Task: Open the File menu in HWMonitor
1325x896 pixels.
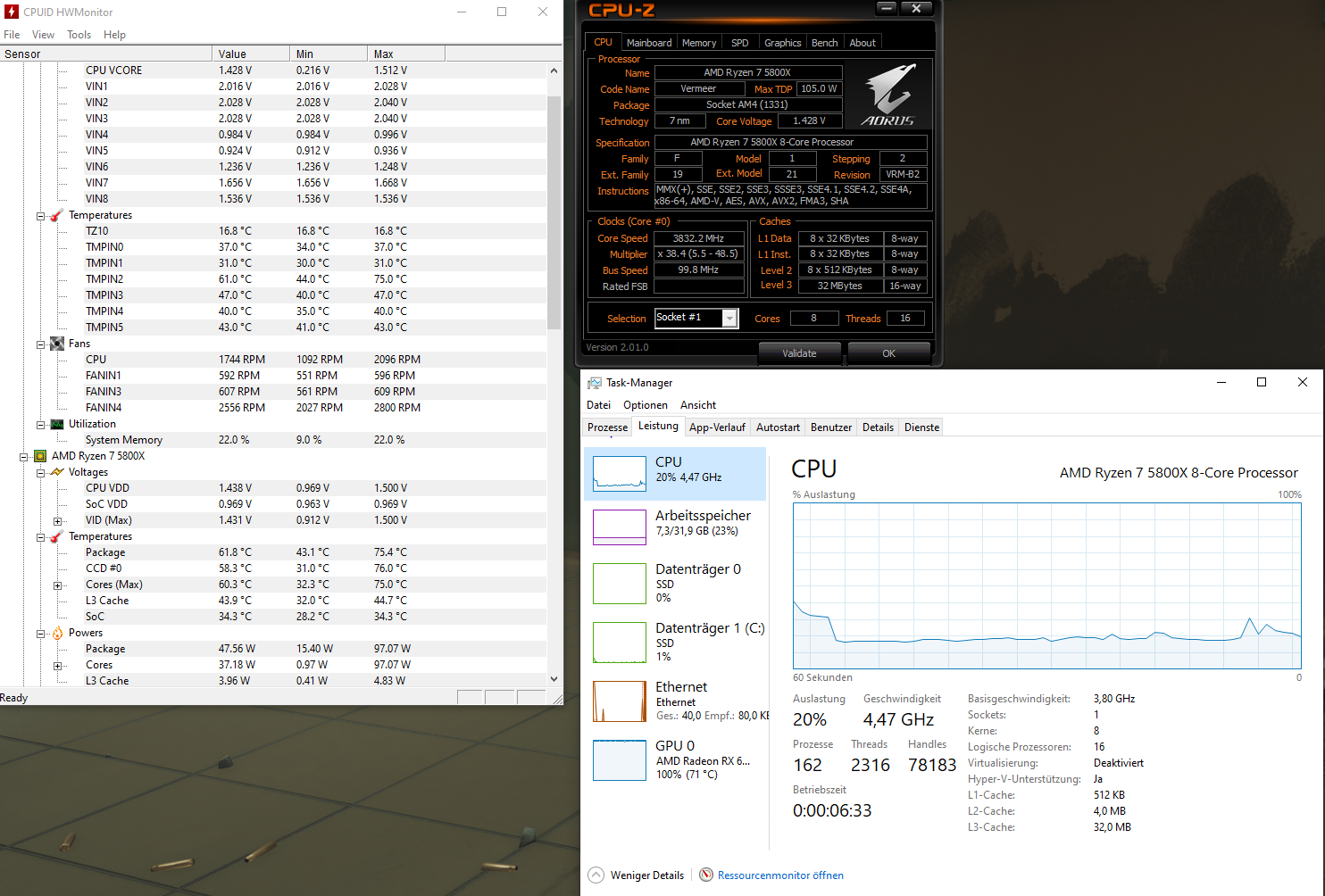Action: pyautogui.click(x=12, y=35)
